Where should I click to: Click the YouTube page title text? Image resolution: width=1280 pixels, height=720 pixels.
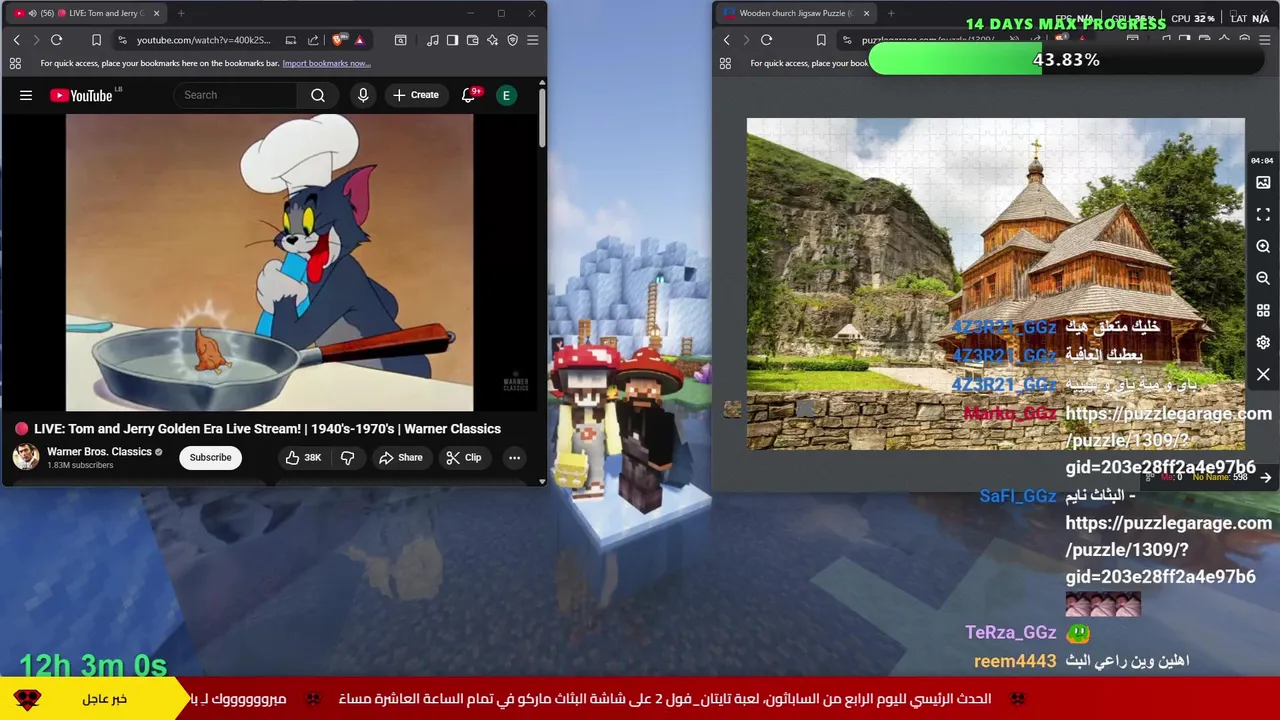click(x=267, y=428)
